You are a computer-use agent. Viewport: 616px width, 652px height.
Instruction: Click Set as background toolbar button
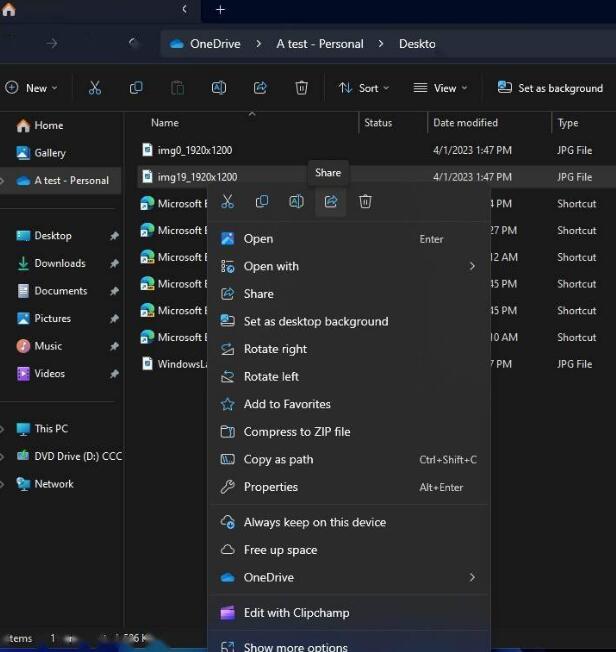pyautogui.click(x=550, y=88)
